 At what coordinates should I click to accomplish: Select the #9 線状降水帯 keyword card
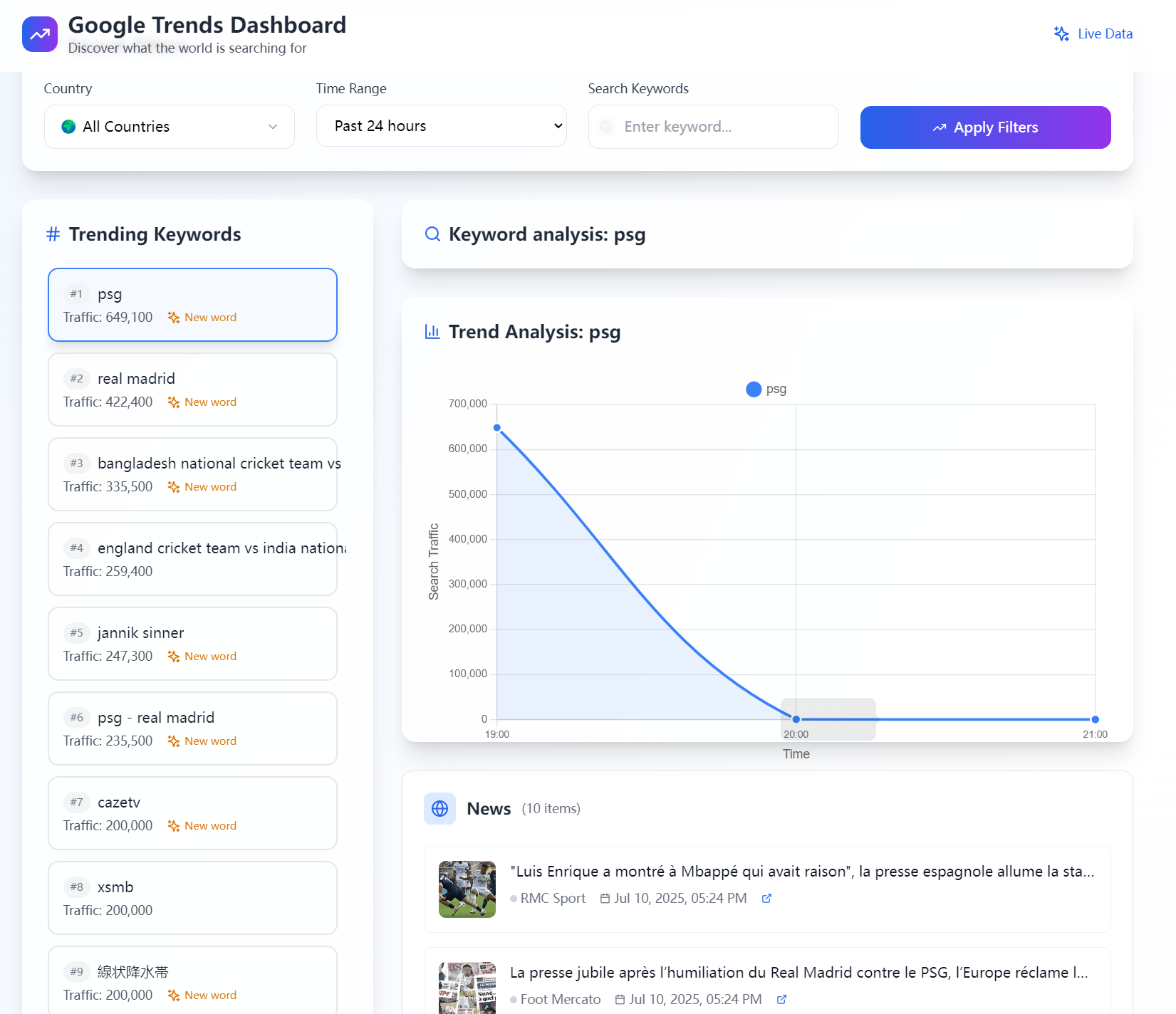[192, 980]
